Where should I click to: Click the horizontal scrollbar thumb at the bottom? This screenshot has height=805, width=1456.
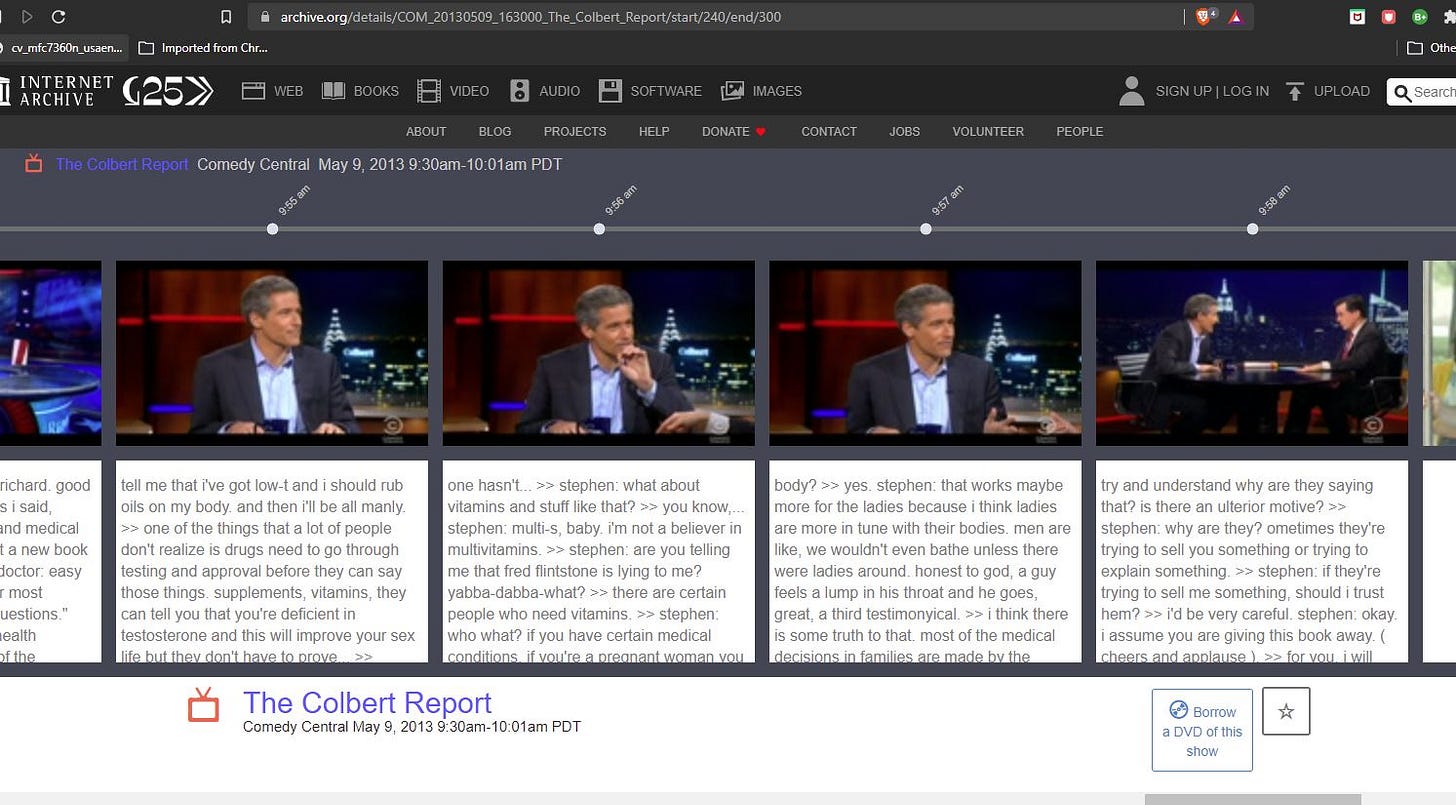[x=1252, y=799]
